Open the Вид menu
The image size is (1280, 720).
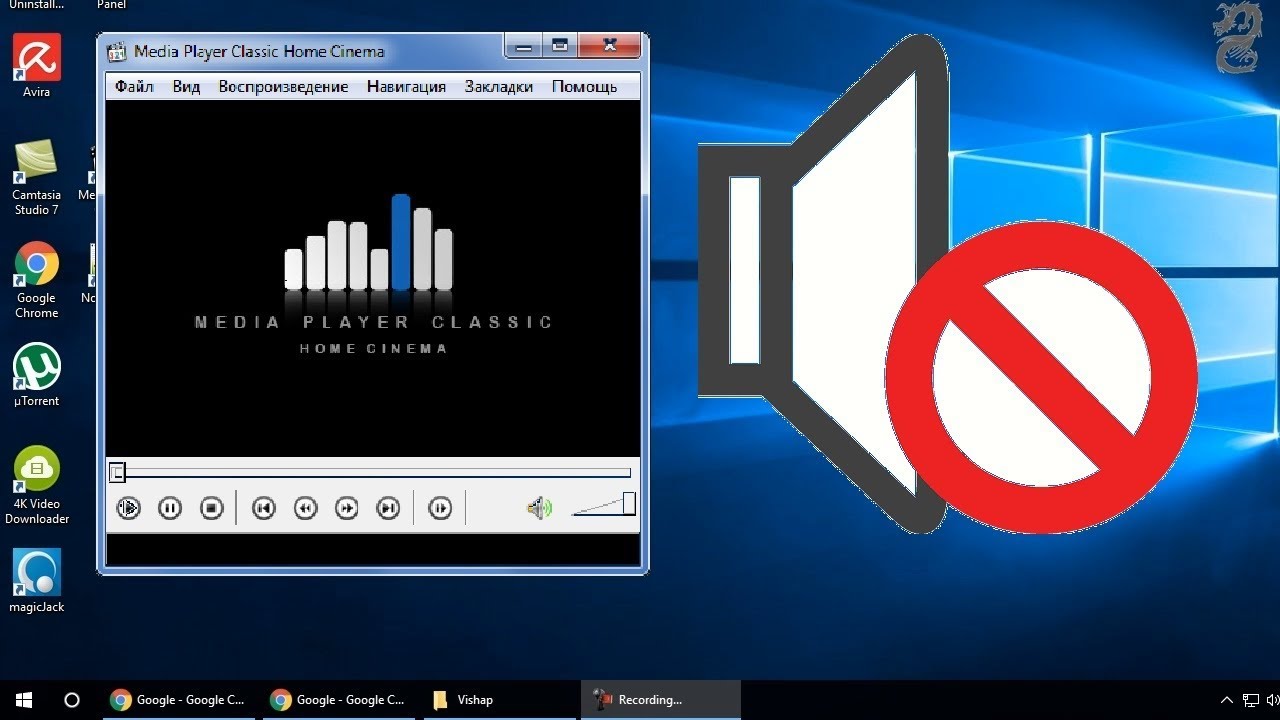[186, 87]
